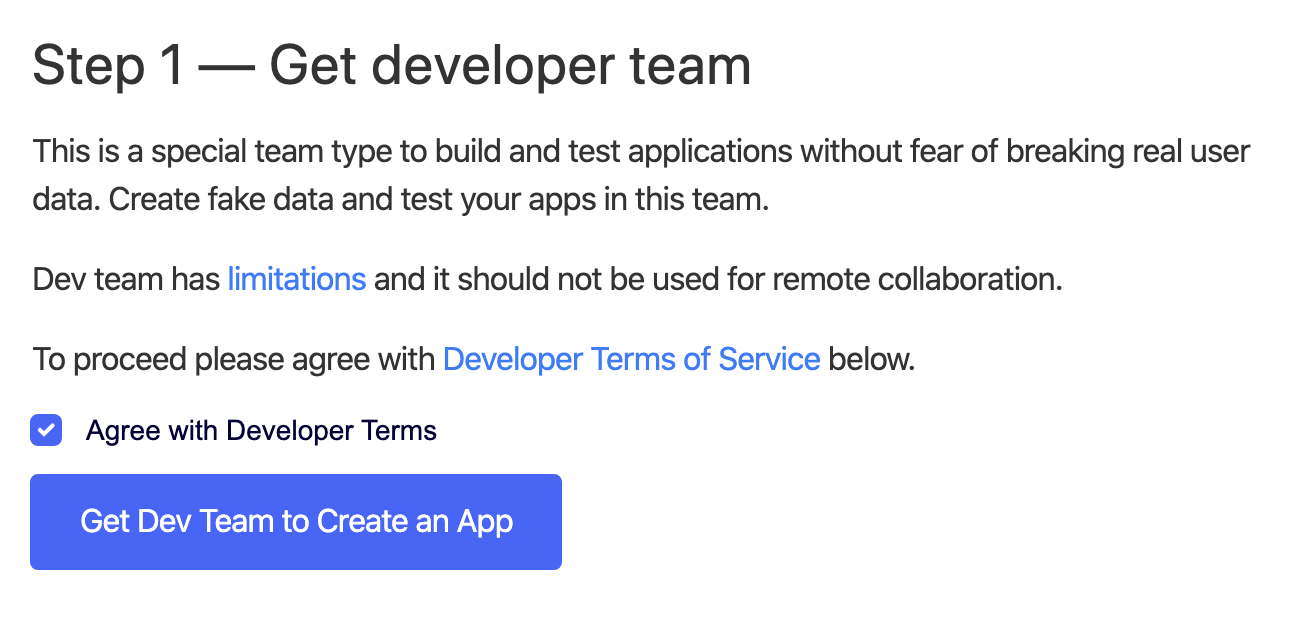Open the limitations link
The image size is (1306, 618).
(x=296, y=279)
